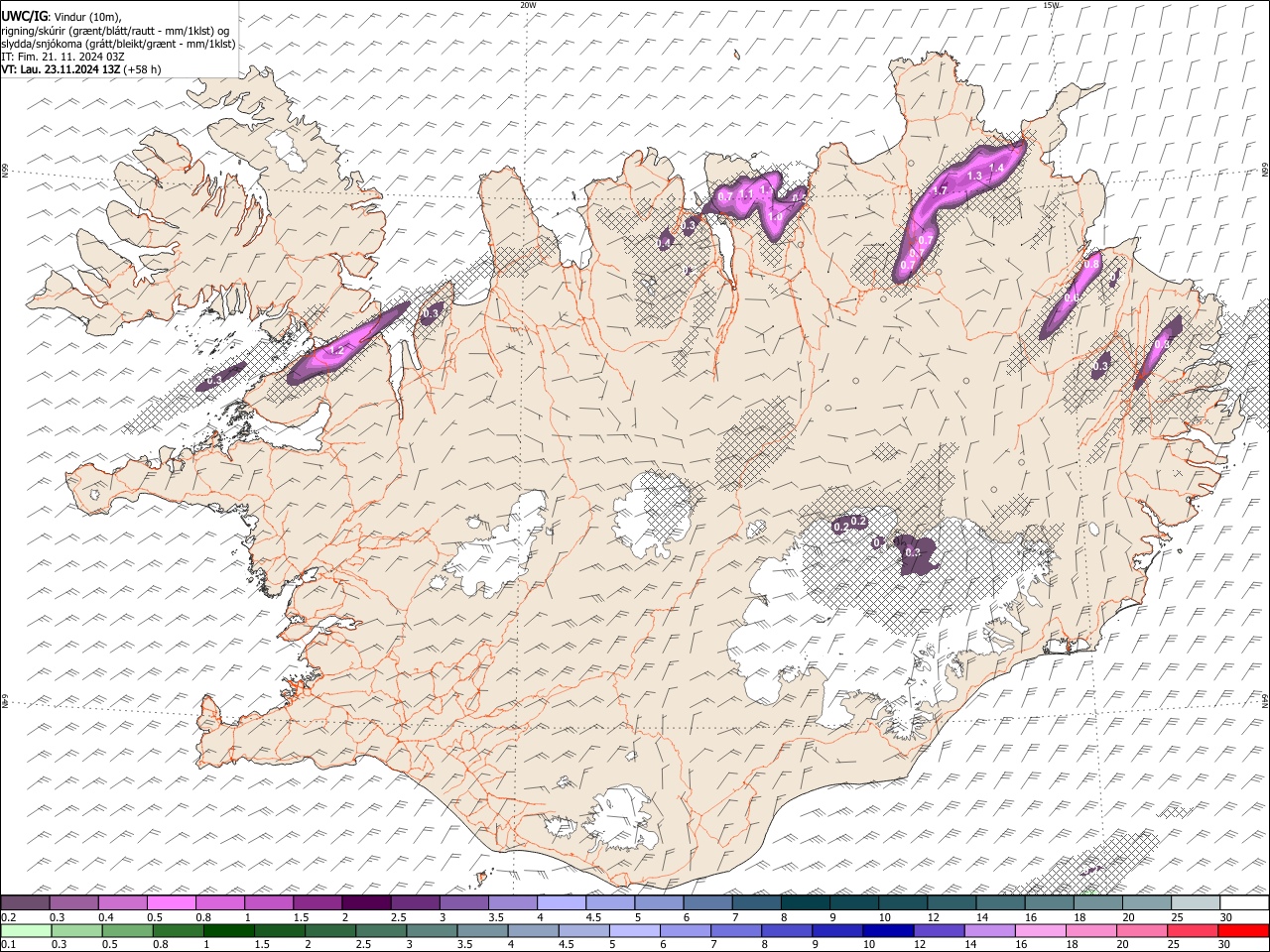Select the pale grey top-scale swatch at 25
Image resolution: width=1270 pixels, height=952 pixels.
(x=1195, y=902)
